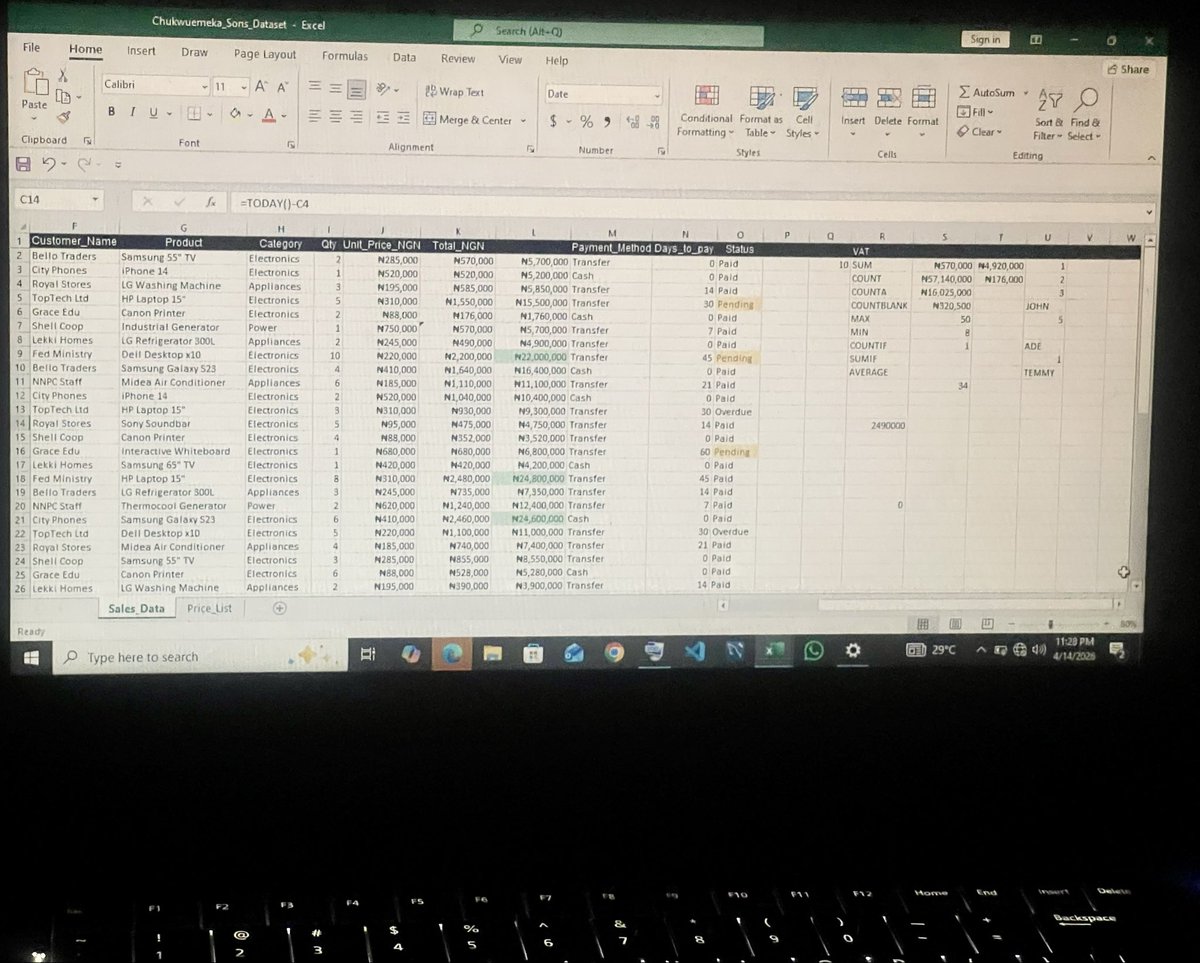Viewport: 1200px width, 963px height.
Task: Click Increase Indent icon
Action: click(403, 119)
